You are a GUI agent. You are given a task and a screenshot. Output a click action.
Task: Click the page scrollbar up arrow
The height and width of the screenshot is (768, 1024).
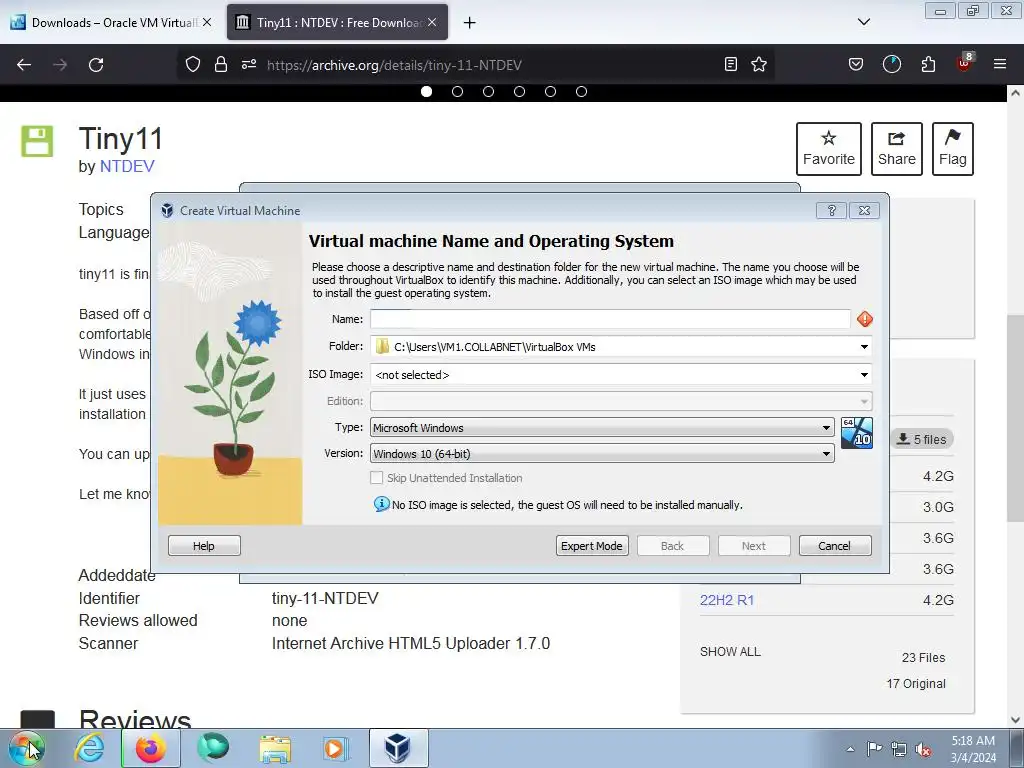[x=1015, y=93]
